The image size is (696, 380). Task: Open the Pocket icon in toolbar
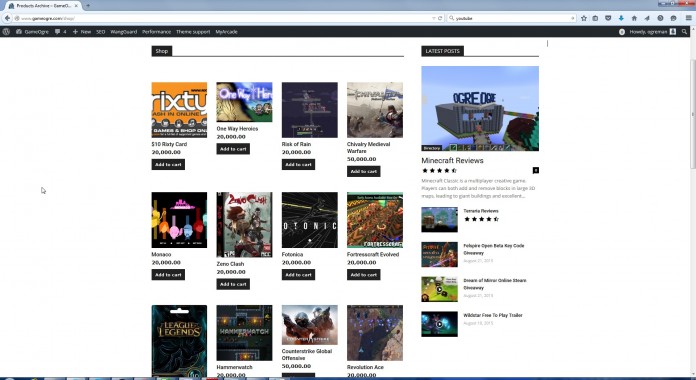(608, 18)
